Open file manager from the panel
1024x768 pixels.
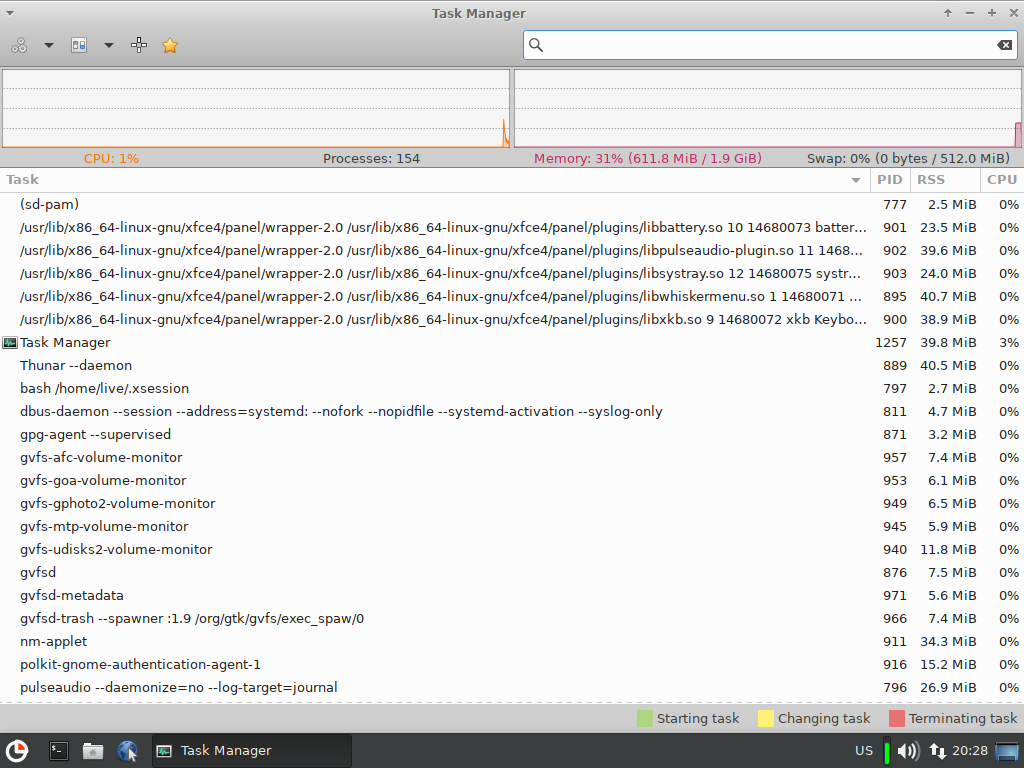[x=93, y=750]
